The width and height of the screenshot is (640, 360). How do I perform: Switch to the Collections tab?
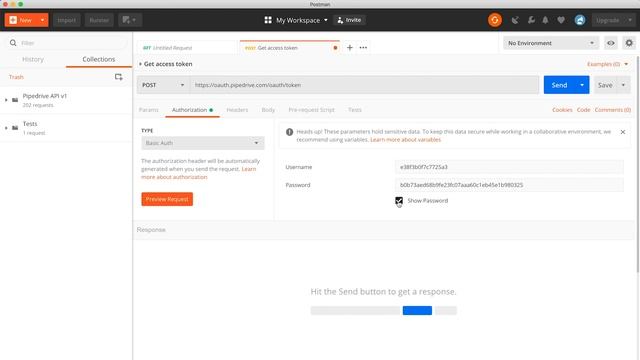pos(99,59)
